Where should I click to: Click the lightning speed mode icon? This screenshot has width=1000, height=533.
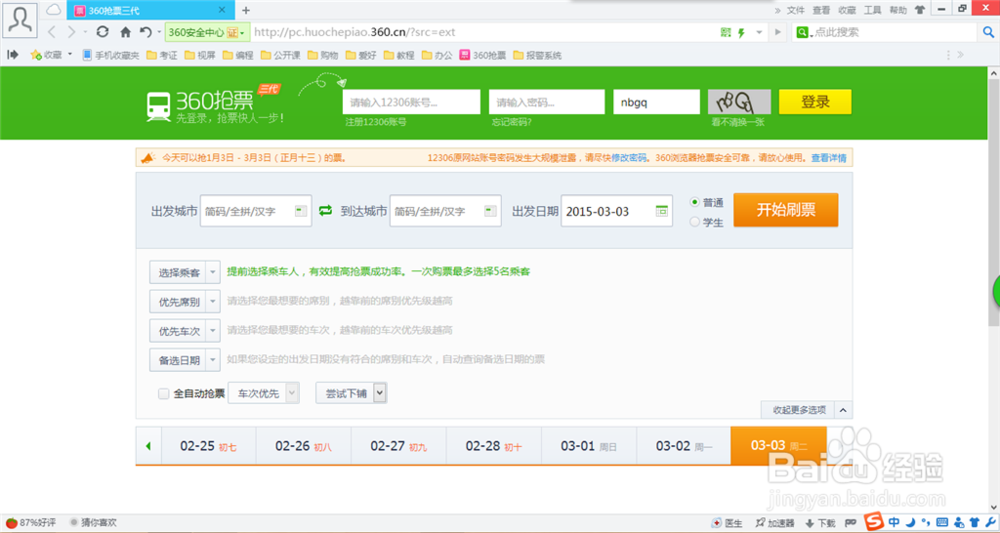[742, 33]
